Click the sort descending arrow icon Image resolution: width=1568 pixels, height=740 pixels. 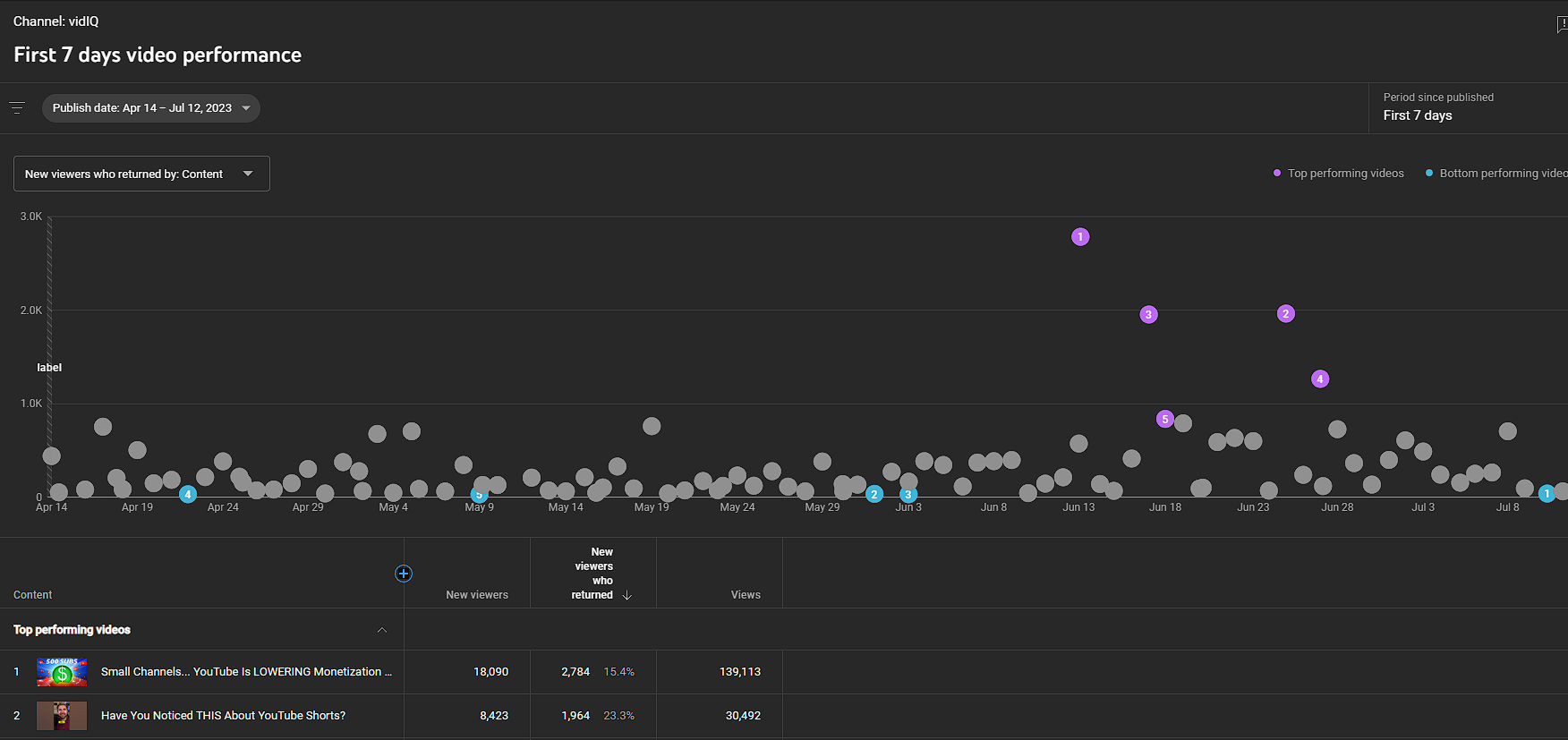tap(627, 595)
